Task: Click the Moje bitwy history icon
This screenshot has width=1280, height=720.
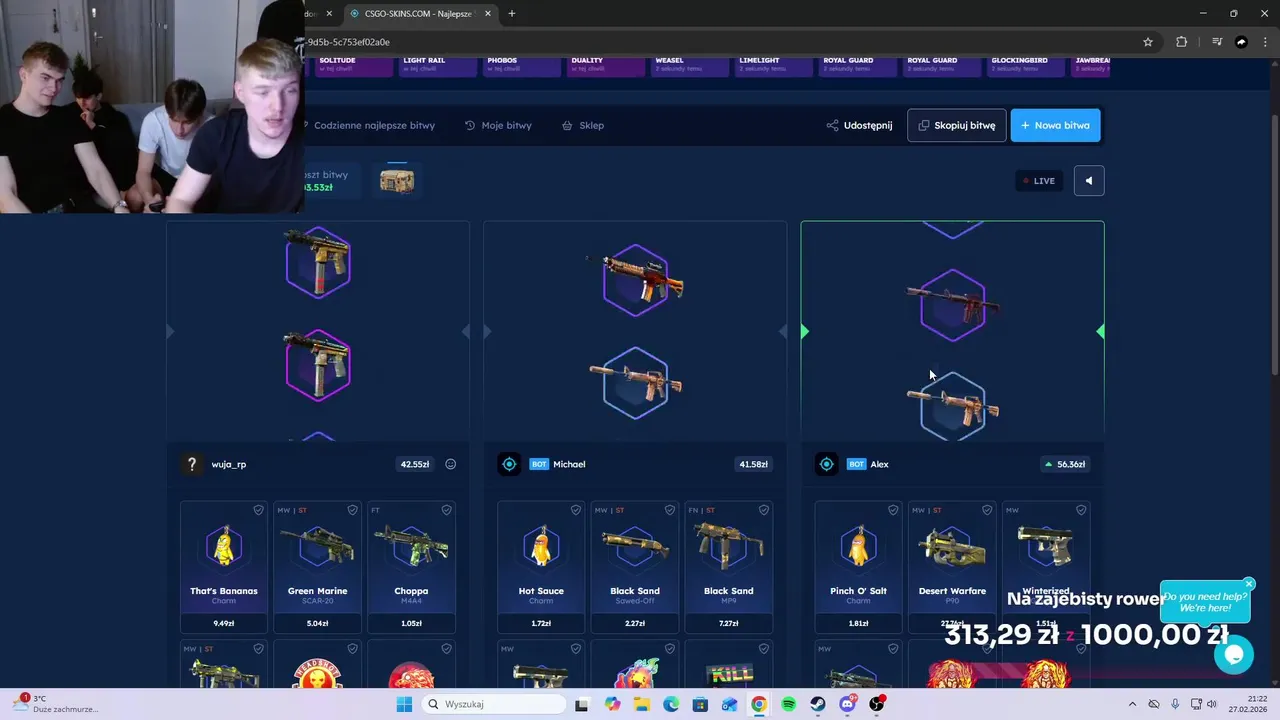Action: point(470,125)
